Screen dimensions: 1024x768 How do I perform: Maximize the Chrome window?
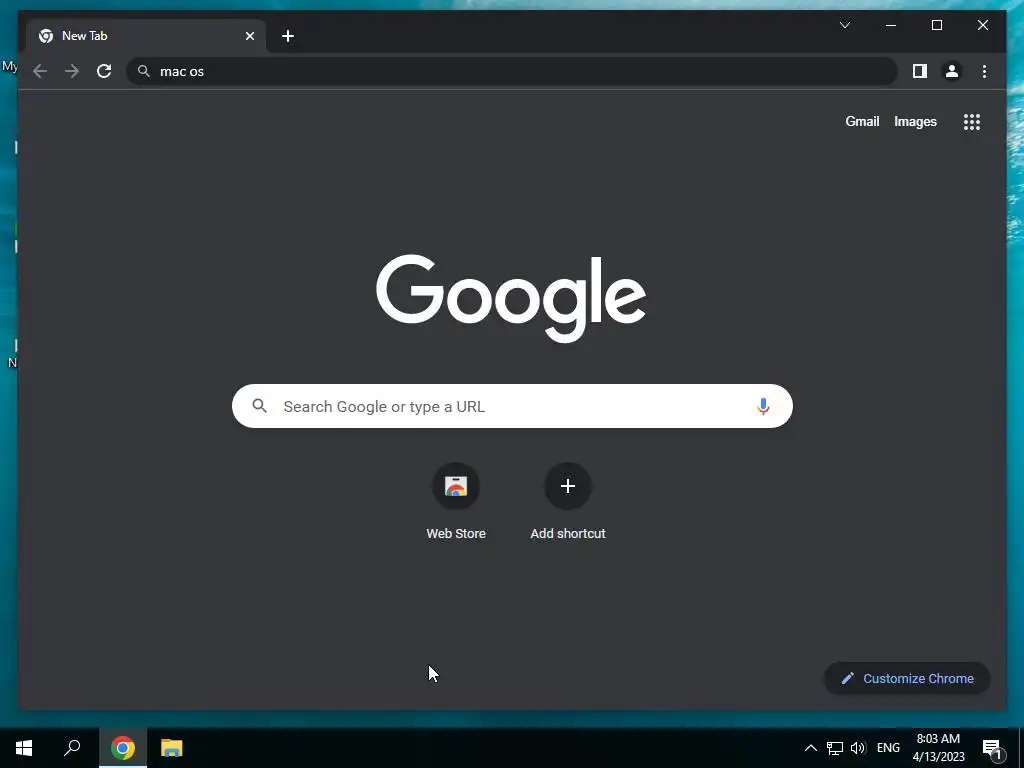pos(936,25)
